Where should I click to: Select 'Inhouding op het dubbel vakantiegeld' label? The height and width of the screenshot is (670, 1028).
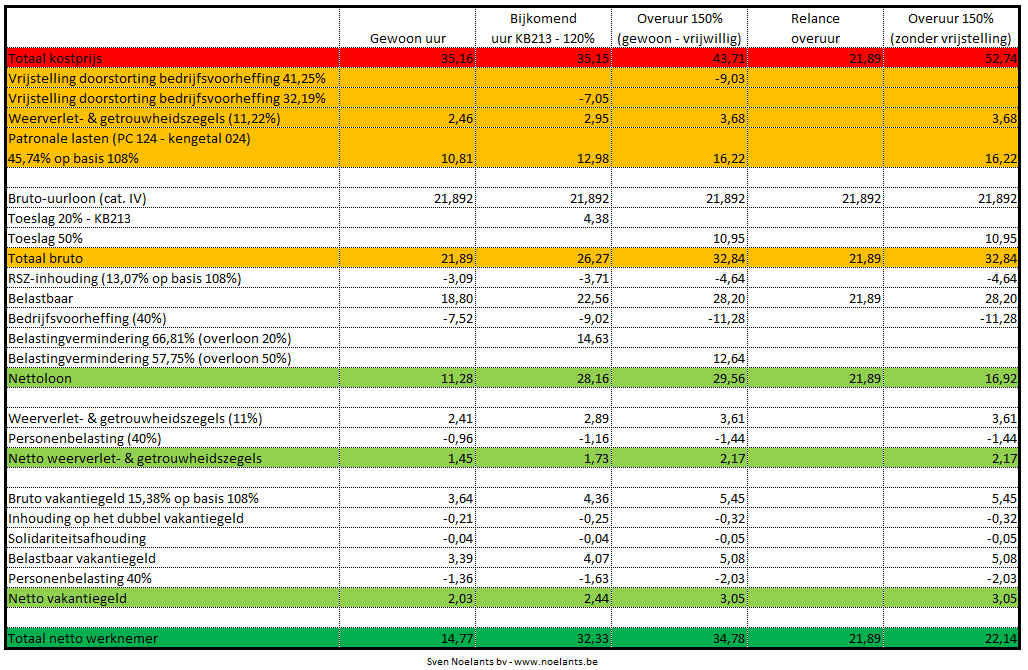point(125,518)
